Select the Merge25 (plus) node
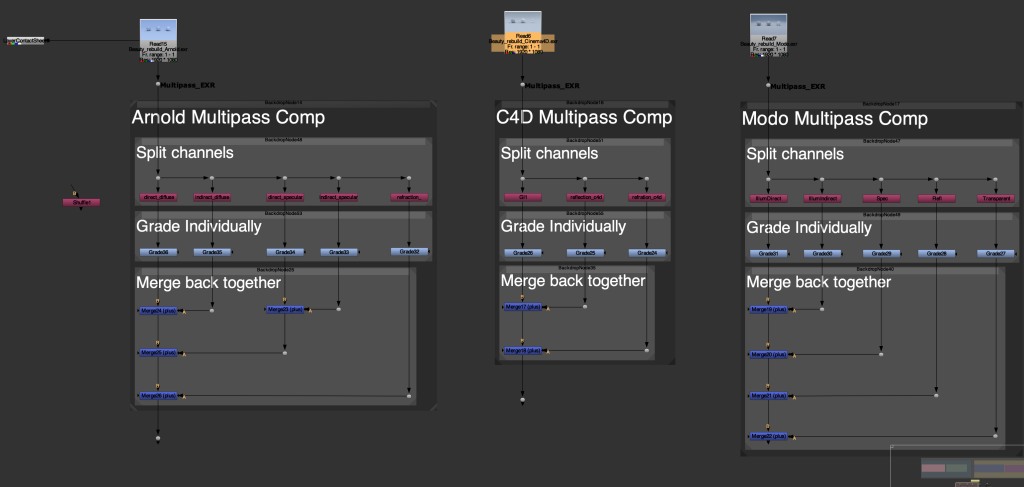 coord(158,353)
